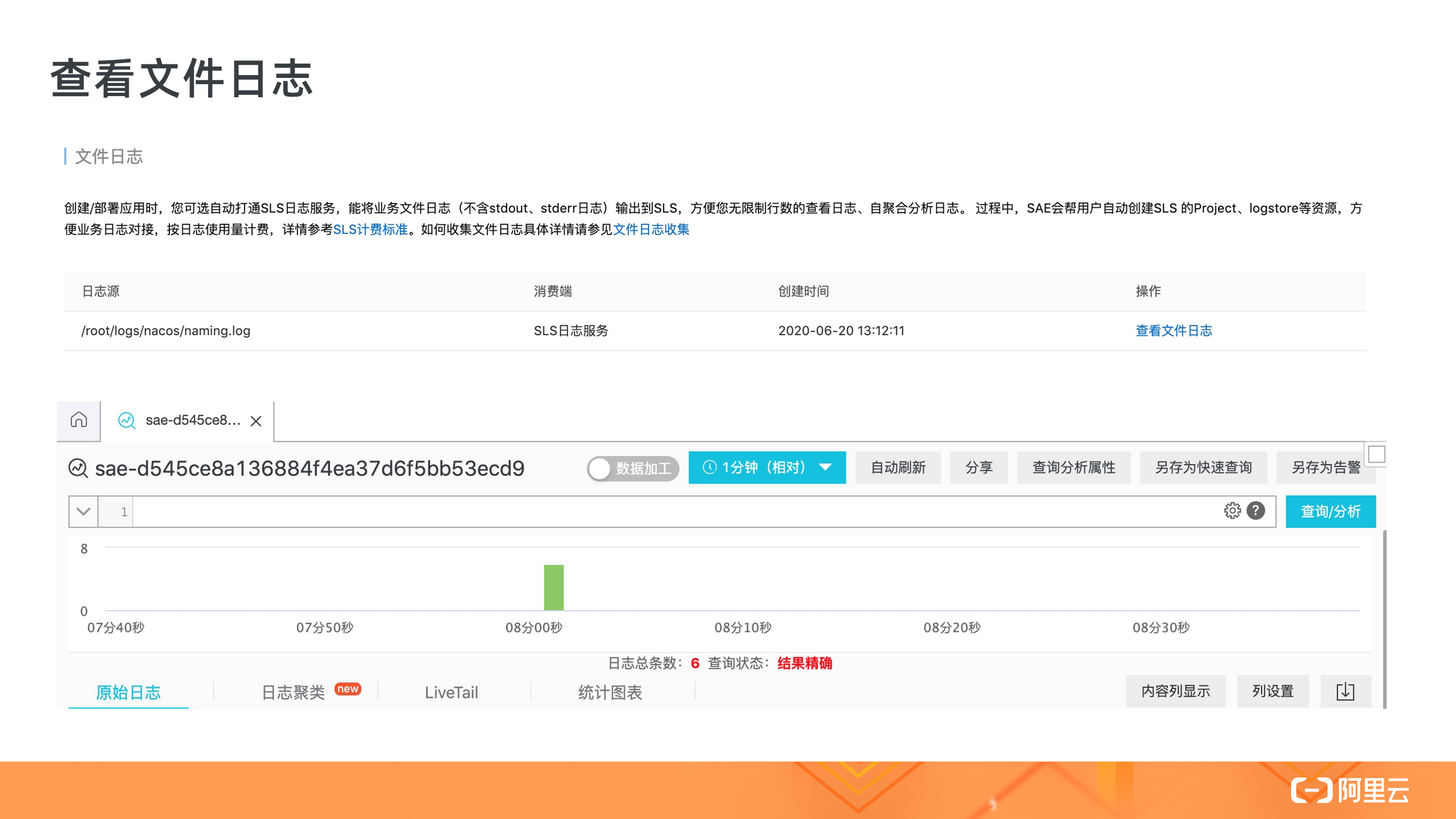The width and height of the screenshot is (1456, 819).
Task: Run the 查询/分析 query button
Action: pyautogui.click(x=1330, y=511)
